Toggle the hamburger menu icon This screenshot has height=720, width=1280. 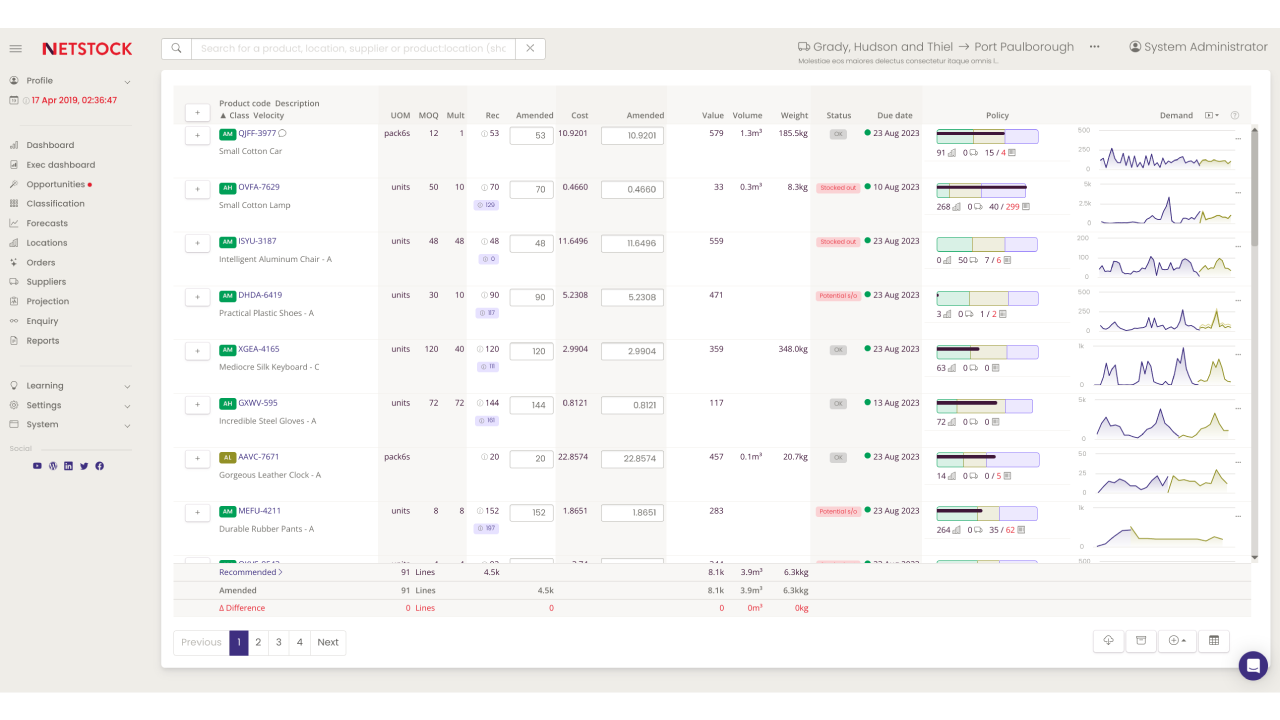(16, 49)
